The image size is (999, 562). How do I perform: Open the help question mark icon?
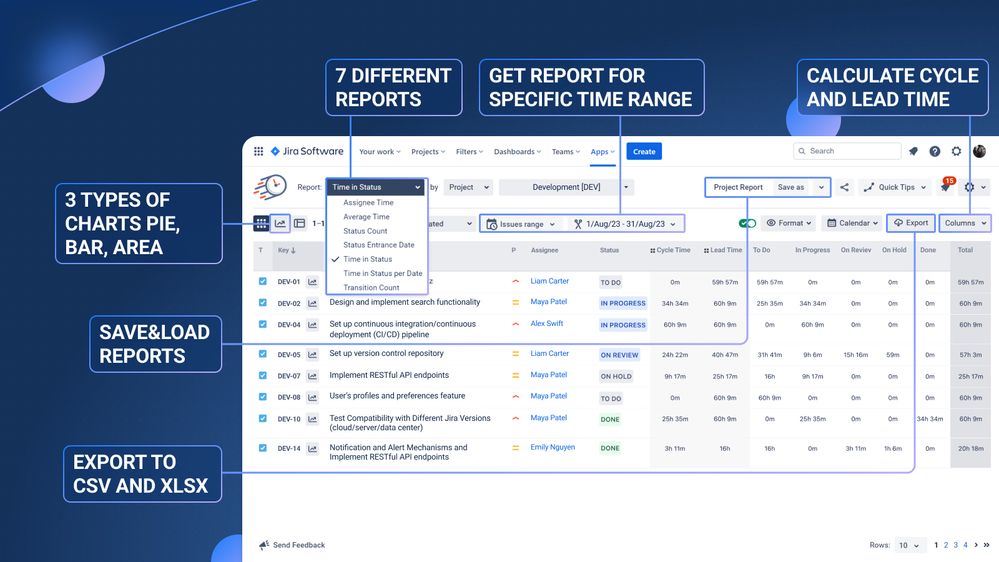point(935,152)
